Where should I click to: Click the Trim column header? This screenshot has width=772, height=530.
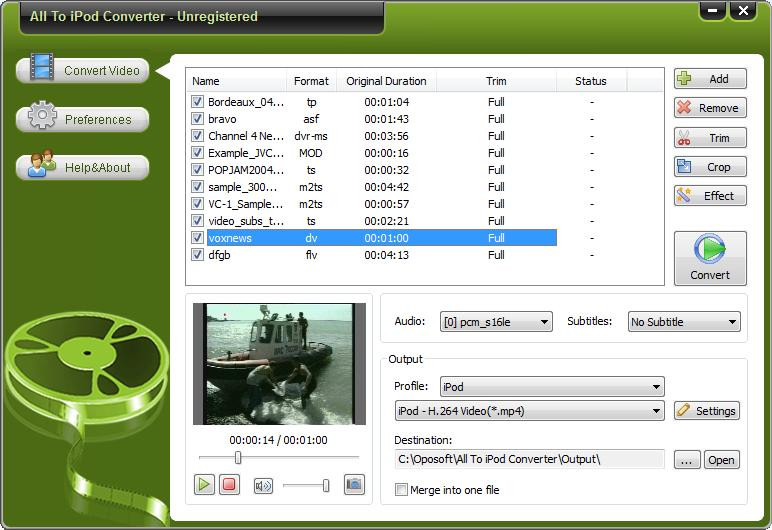point(496,81)
